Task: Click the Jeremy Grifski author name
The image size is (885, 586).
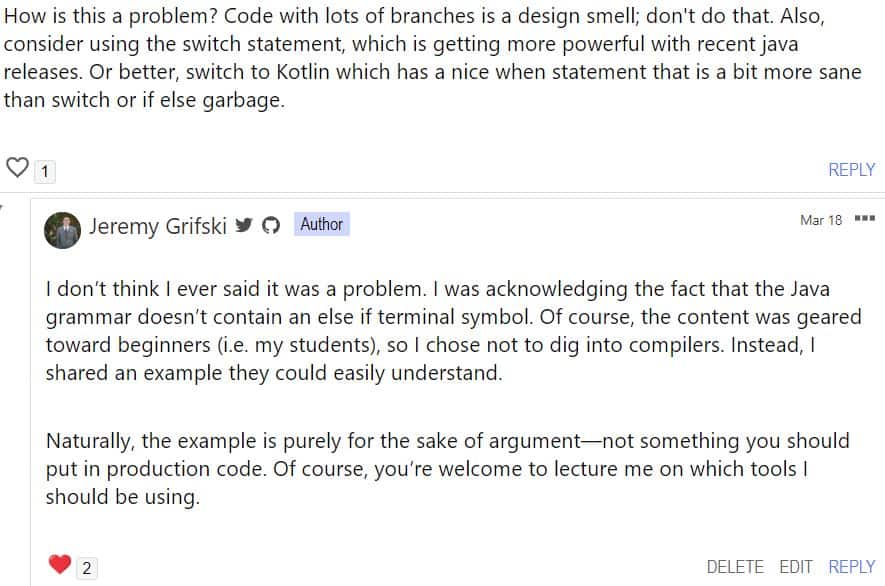Action: point(159,226)
